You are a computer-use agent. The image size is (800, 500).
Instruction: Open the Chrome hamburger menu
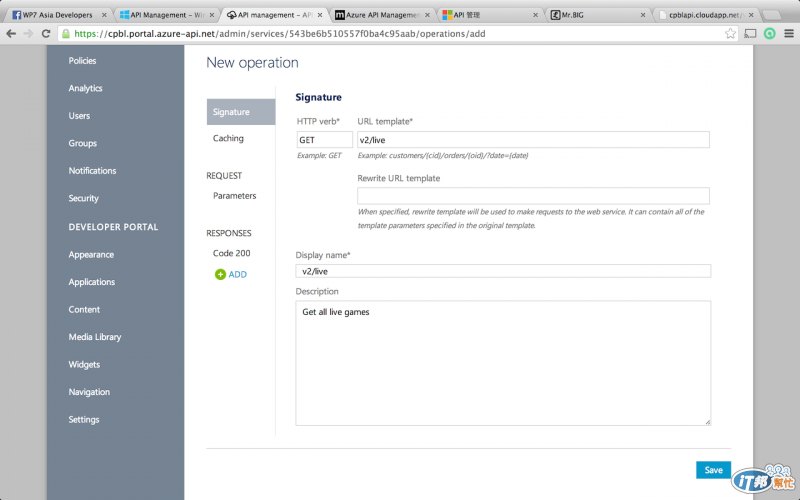coord(789,34)
